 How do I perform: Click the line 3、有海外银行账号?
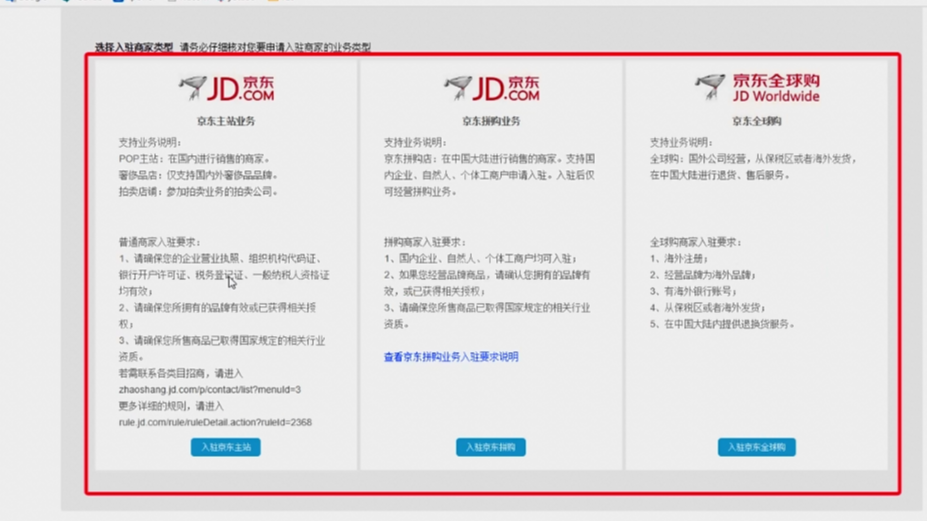pos(693,291)
